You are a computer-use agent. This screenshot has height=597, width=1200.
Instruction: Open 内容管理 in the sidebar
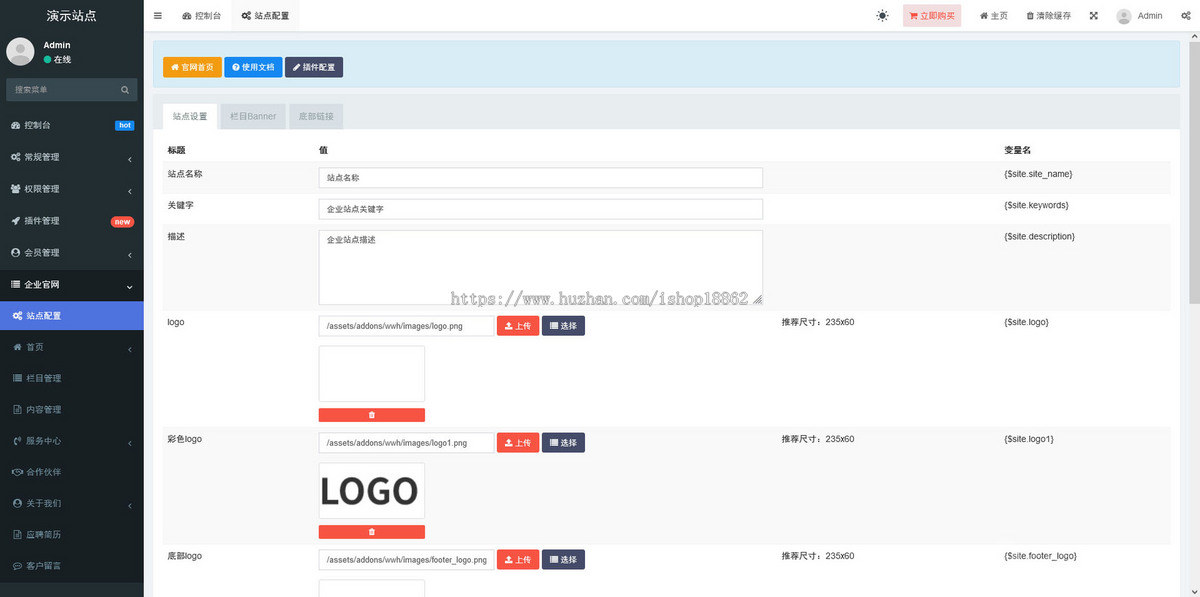(x=72, y=409)
